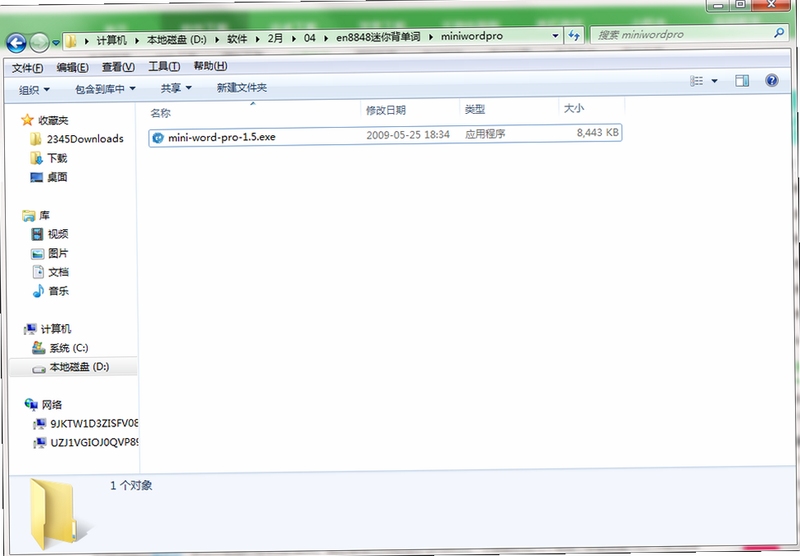This screenshot has width=800, height=556.
Task: Sort by the 类型 column header
Action: [x=475, y=109]
